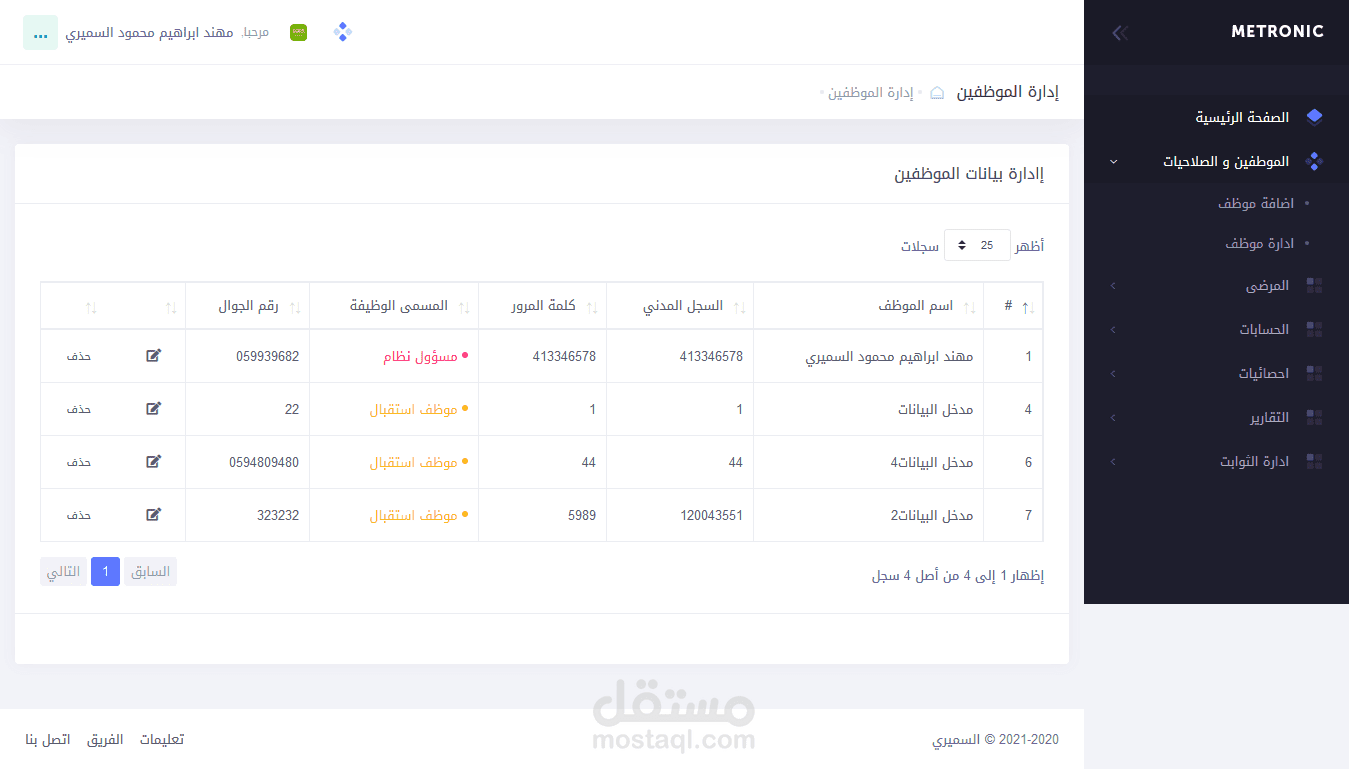Sort by رقم الجوال column header
Image resolution: width=1349 pixels, height=769 pixels.
click(248, 306)
